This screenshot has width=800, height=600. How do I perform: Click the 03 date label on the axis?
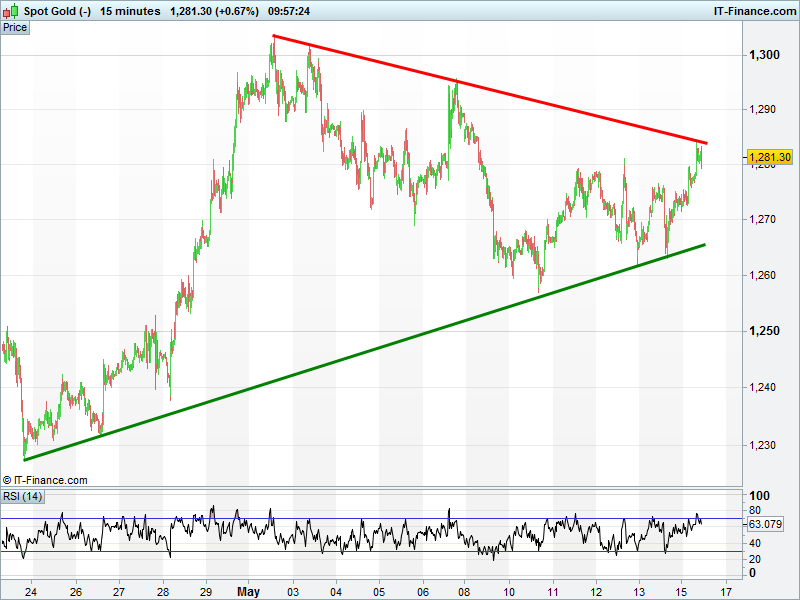[x=293, y=592]
